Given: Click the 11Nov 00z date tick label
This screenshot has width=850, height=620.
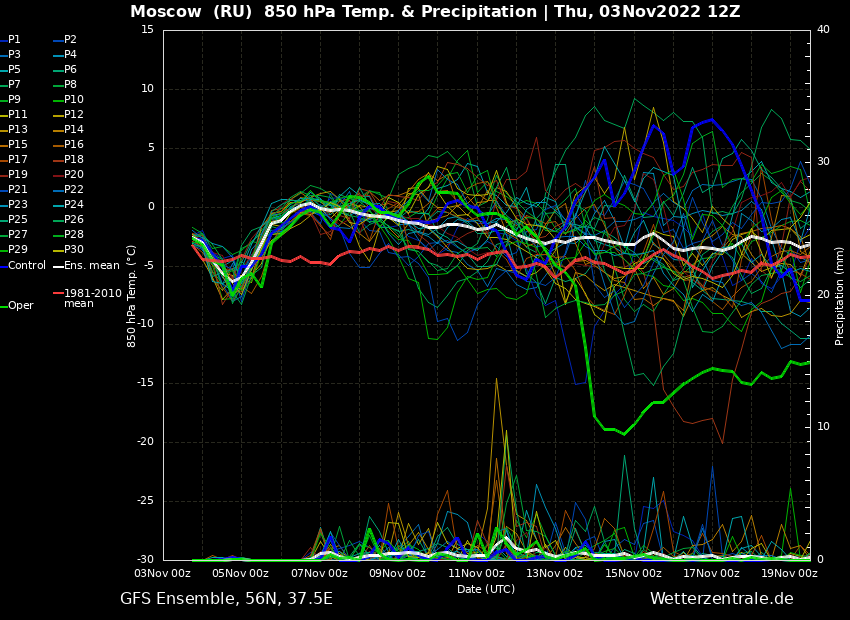Looking at the screenshot, I should [x=476, y=574].
